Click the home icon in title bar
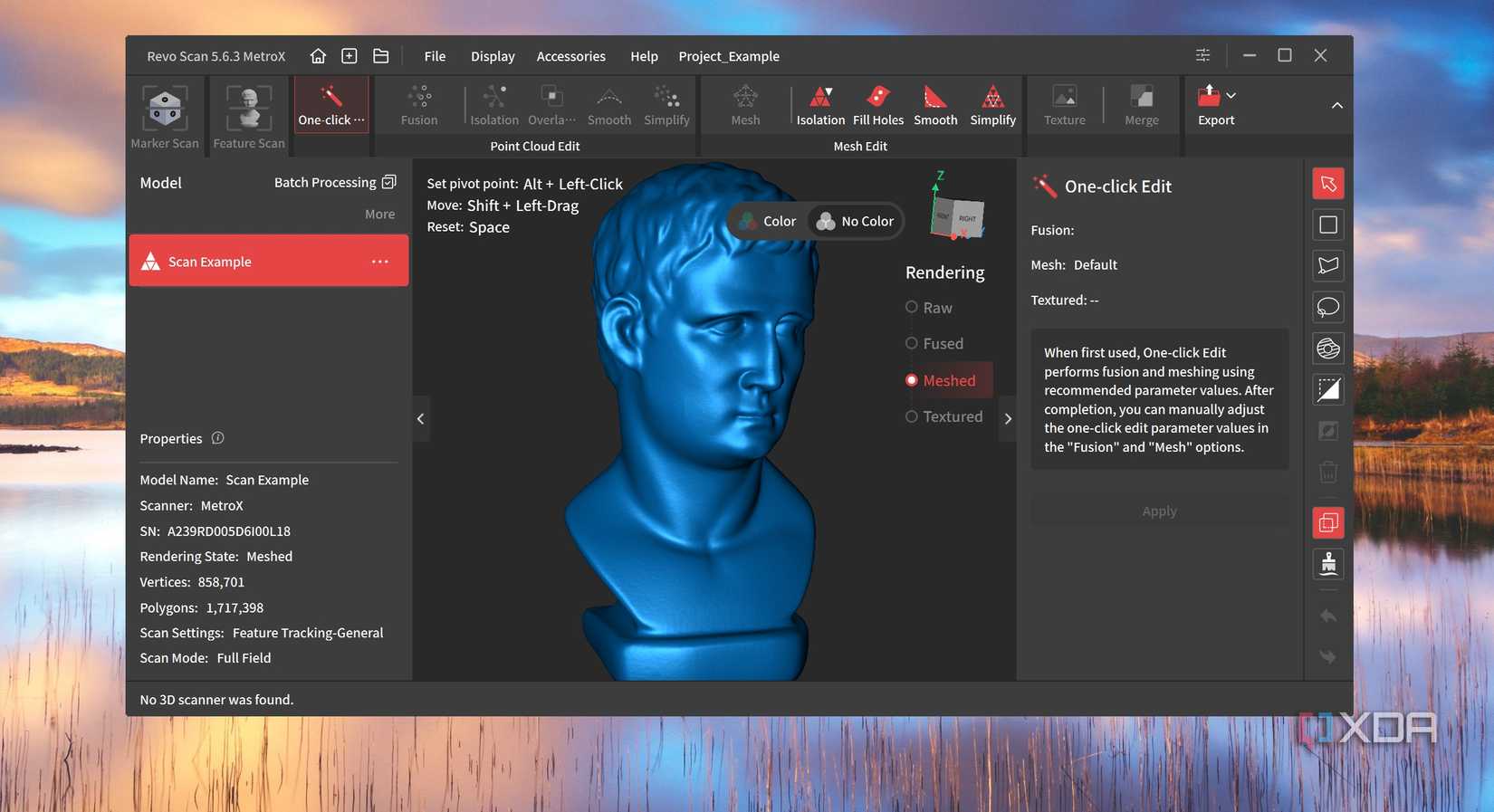 [x=318, y=56]
